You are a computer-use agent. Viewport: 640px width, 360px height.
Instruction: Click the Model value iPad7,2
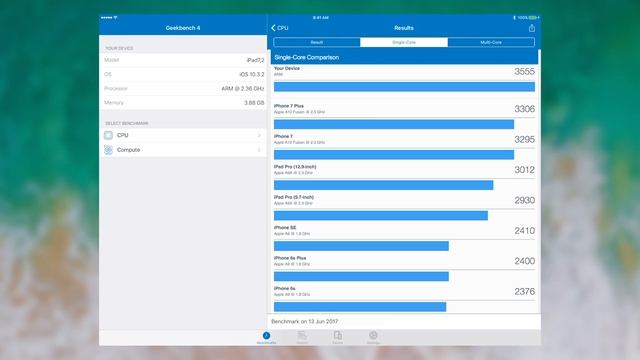pos(256,60)
